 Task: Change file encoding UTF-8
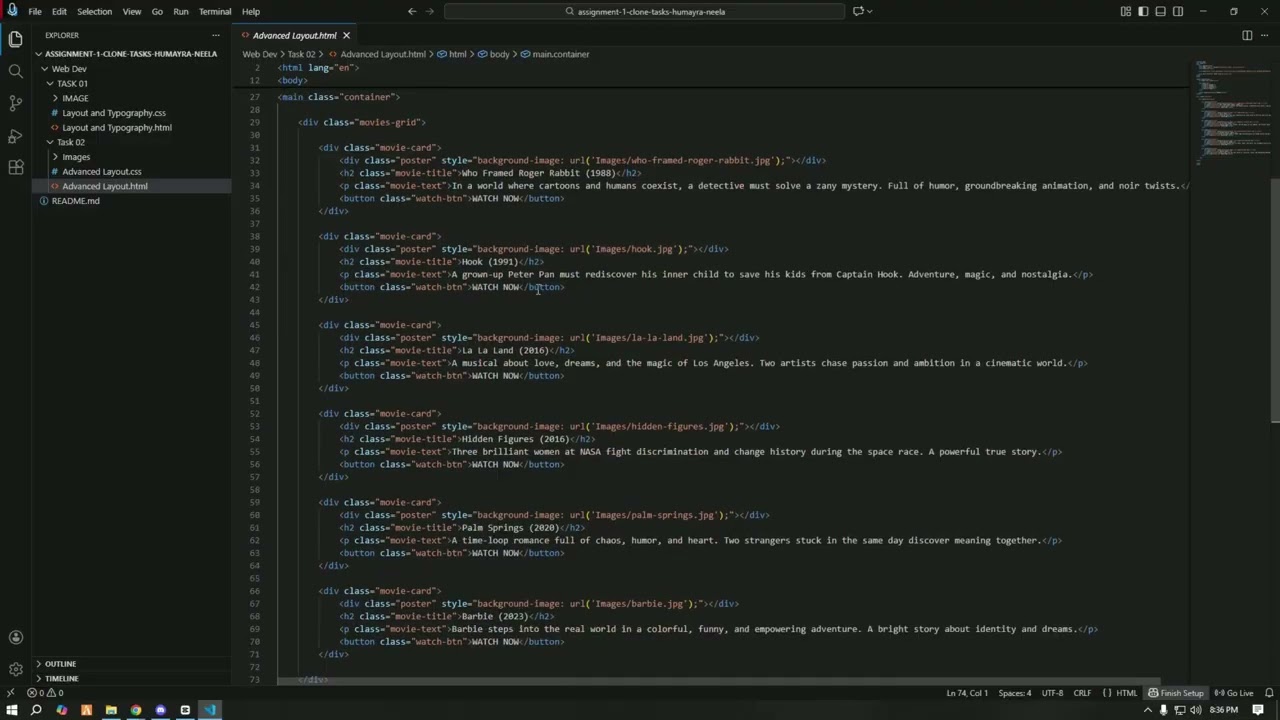click(x=1052, y=693)
